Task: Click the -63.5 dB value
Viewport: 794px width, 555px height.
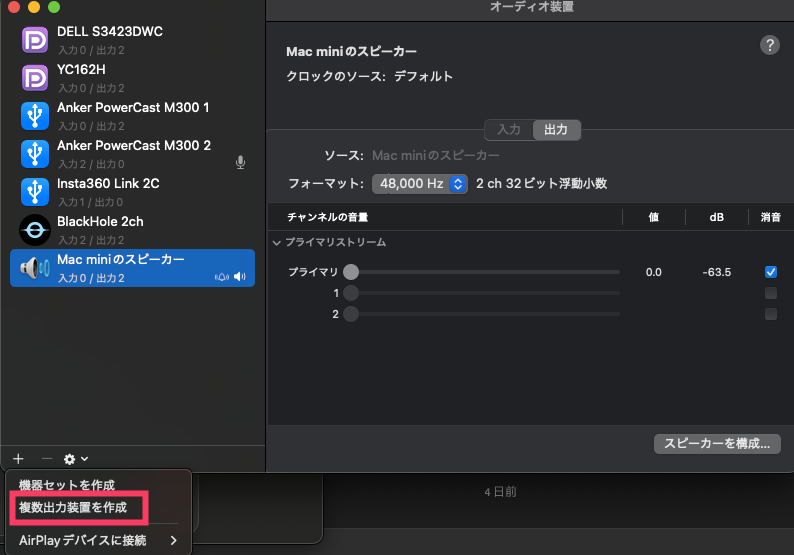Action: tap(717, 272)
